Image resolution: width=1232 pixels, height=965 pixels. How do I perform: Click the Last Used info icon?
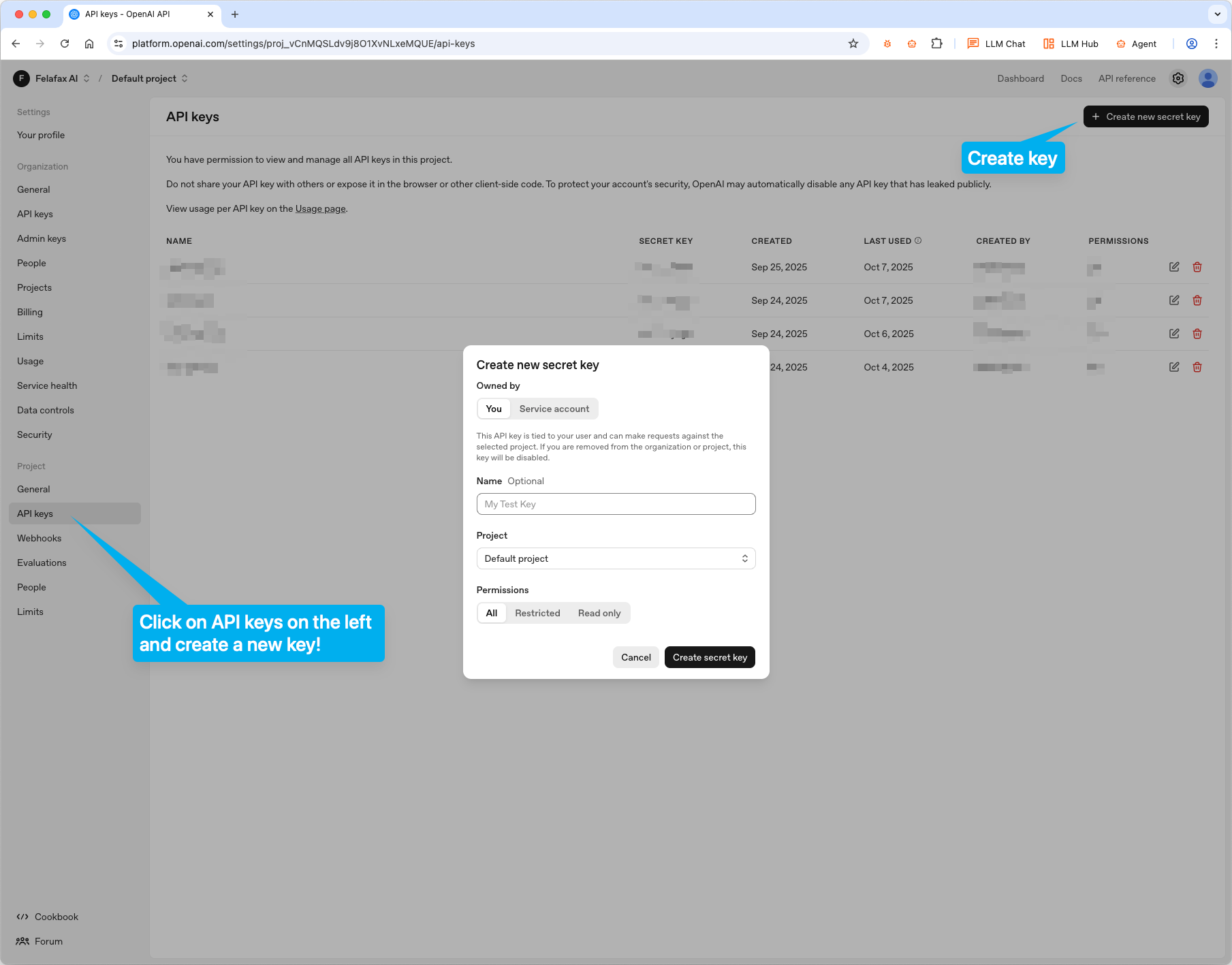point(918,240)
